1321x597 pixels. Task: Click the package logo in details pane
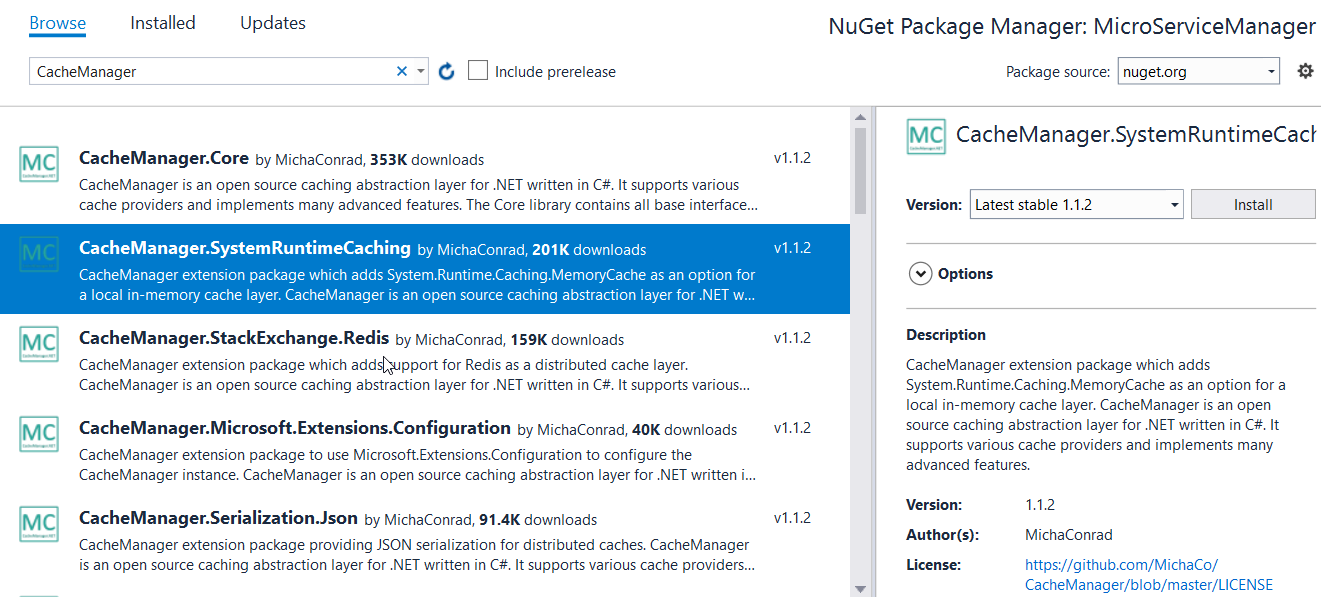[x=926, y=137]
